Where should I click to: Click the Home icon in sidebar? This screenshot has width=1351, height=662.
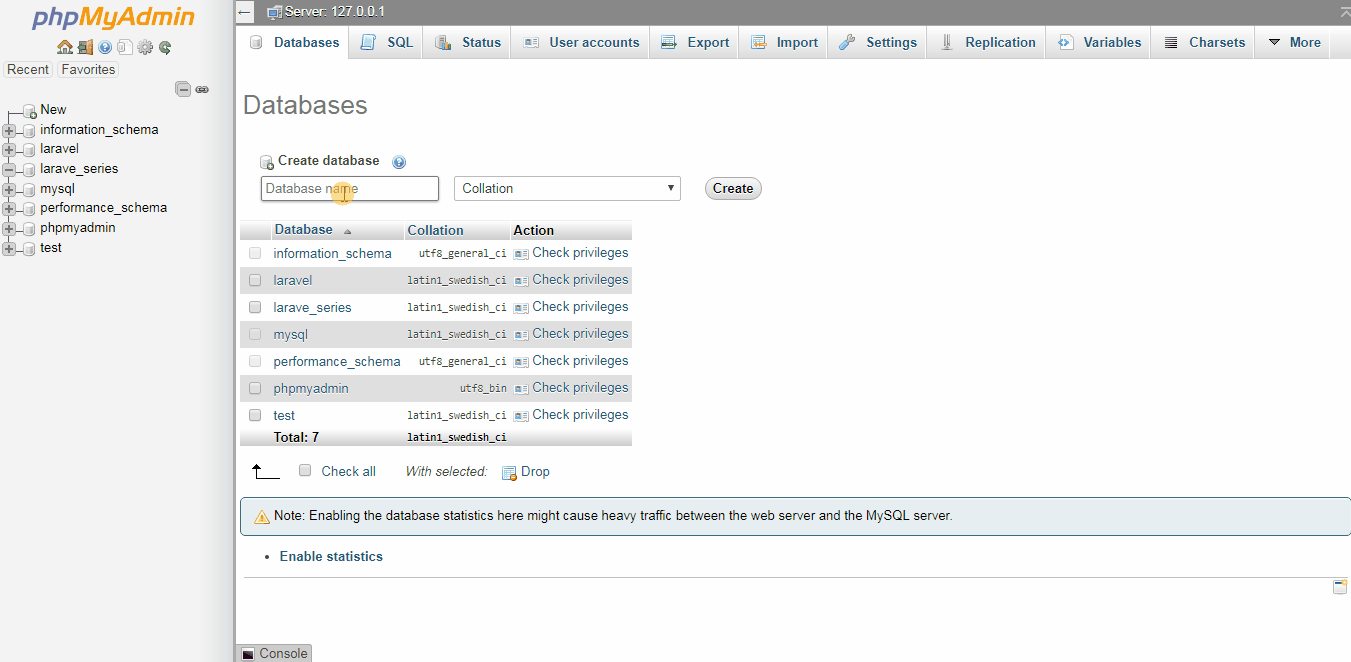tap(65, 47)
